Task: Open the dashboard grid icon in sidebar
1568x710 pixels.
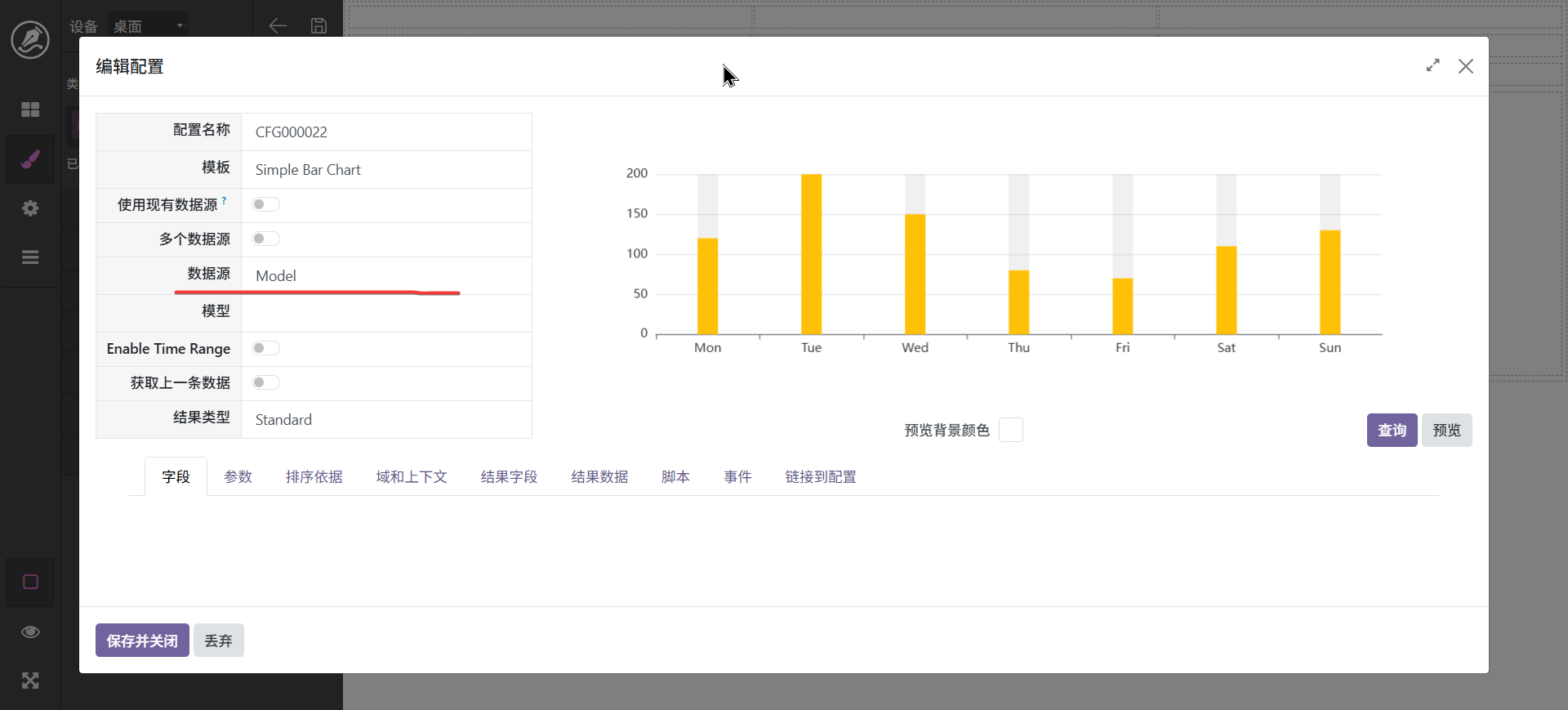Action: click(30, 109)
